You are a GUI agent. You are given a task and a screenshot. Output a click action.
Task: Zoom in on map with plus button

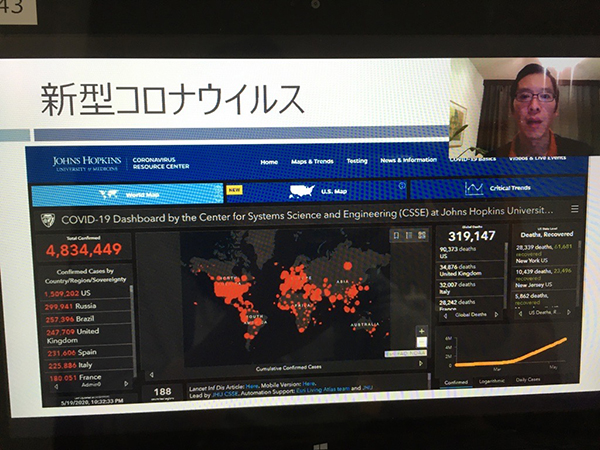(421, 331)
